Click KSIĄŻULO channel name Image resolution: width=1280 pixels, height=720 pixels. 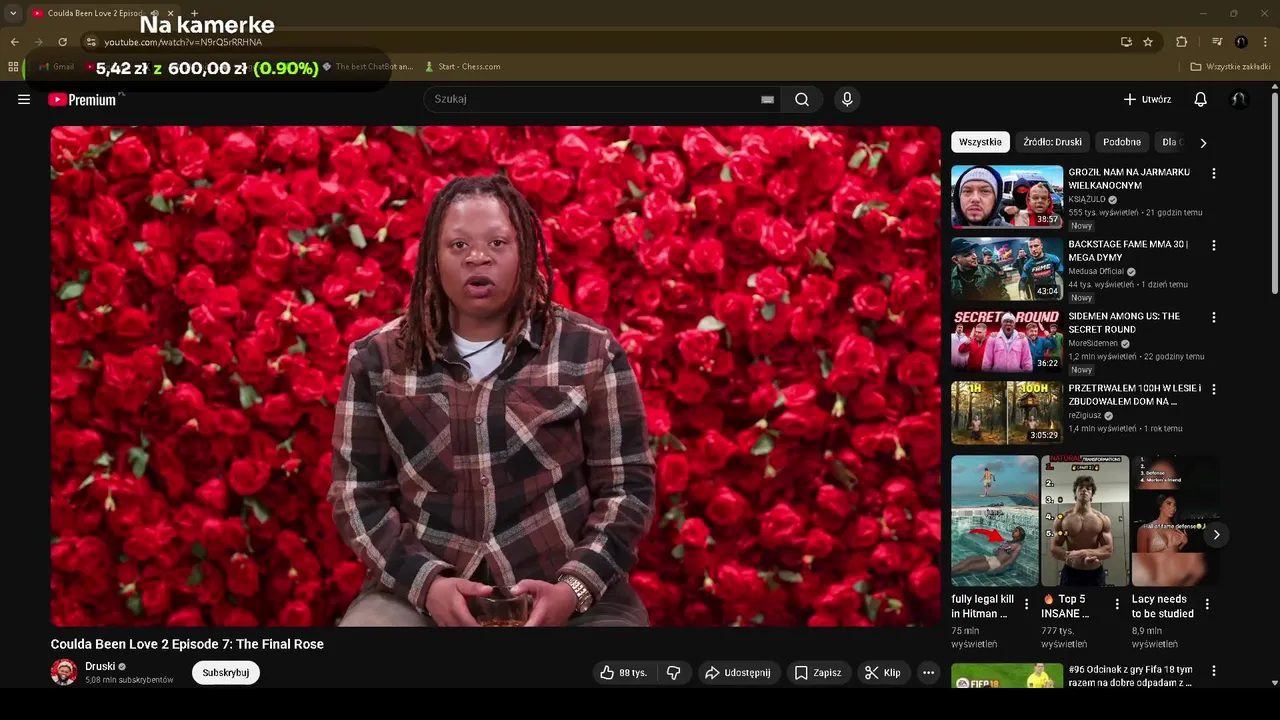tap(1087, 199)
